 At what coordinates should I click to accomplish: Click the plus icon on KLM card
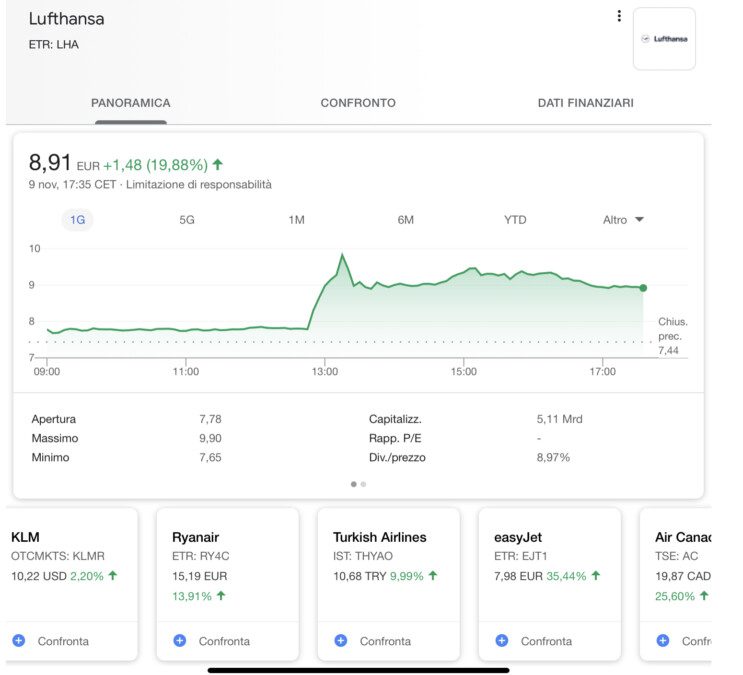(x=18, y=641)
